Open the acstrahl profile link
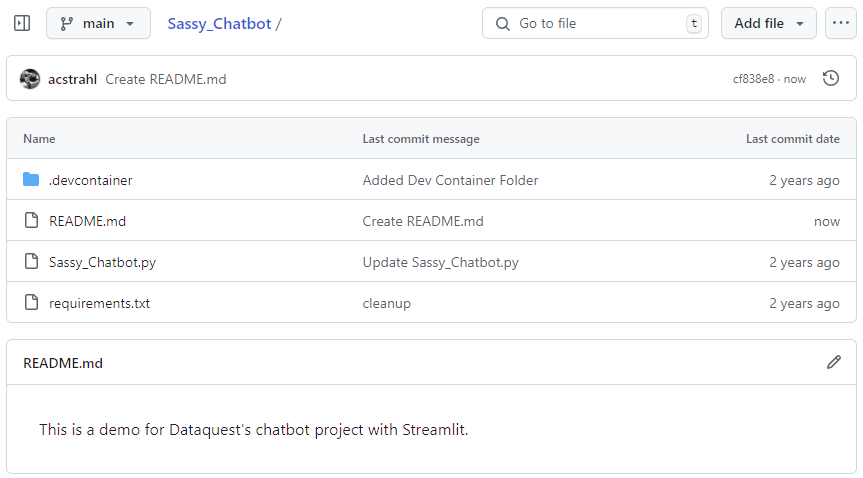 pos(72,79)
